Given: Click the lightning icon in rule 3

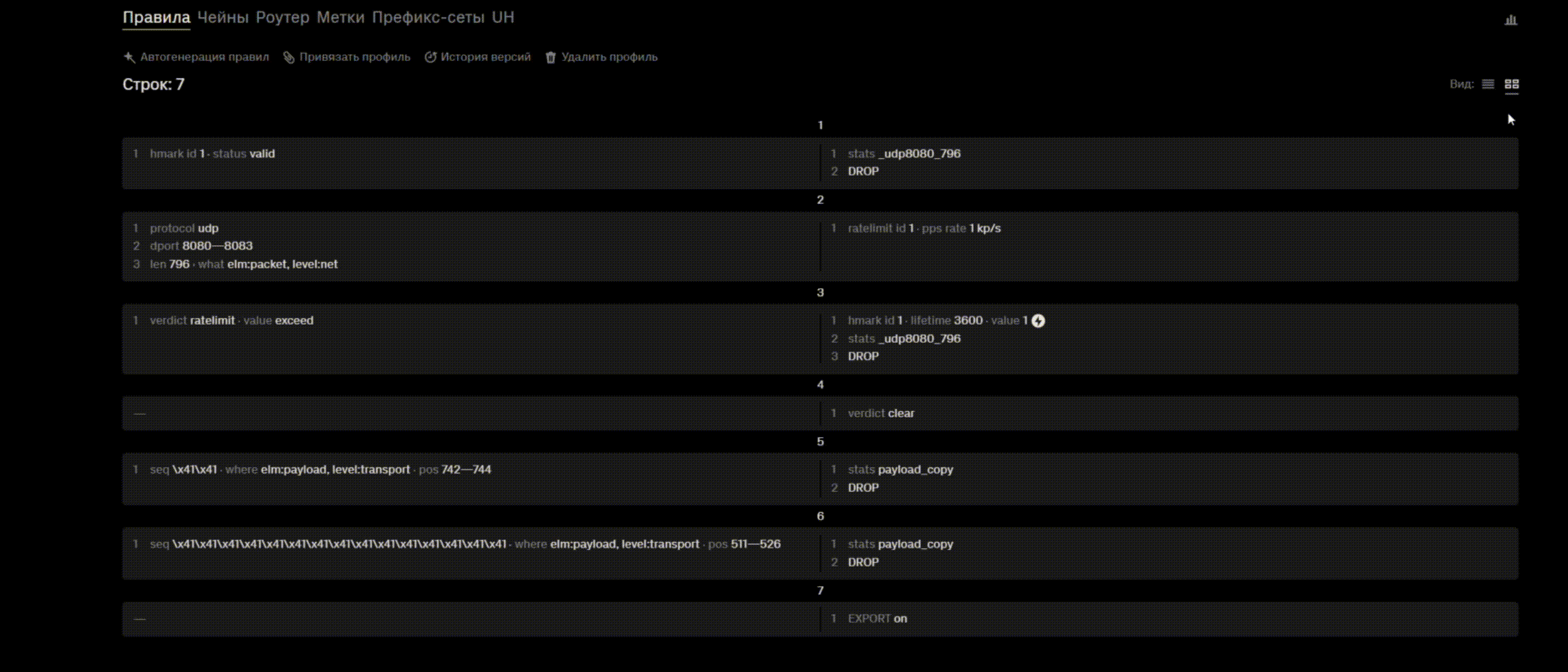Looking at the screenshot, I should [1038, 321].
